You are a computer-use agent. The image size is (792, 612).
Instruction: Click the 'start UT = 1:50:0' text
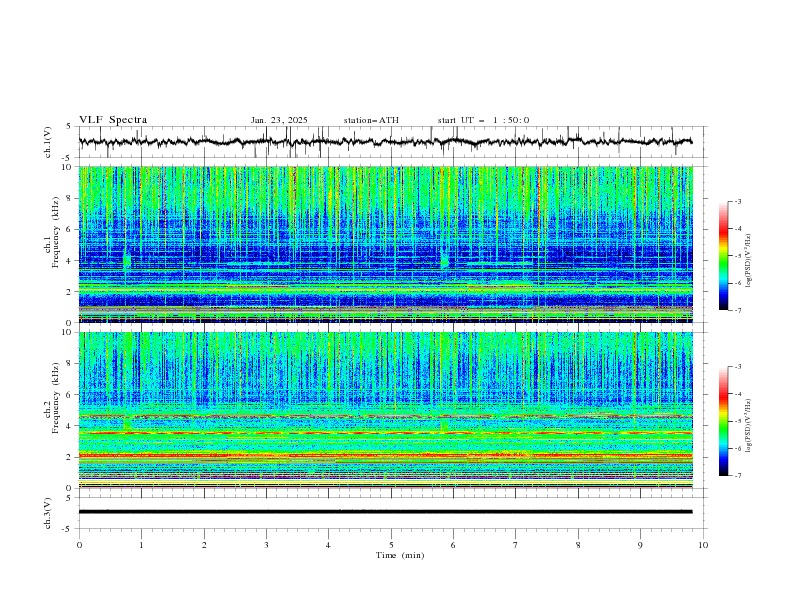(x=483, y=120)
